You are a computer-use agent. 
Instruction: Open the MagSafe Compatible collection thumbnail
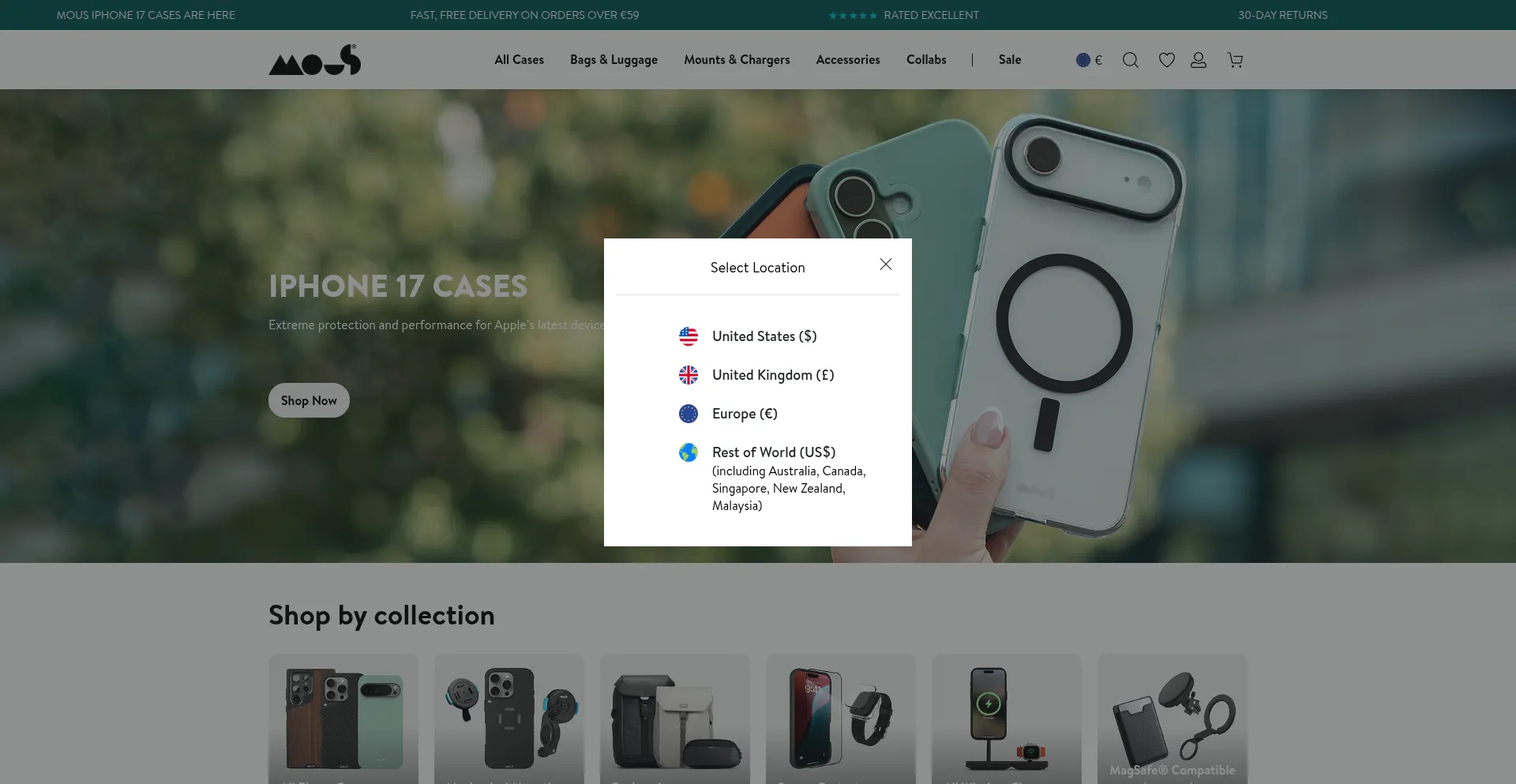pyautogui.click(x=1172, y=718)
